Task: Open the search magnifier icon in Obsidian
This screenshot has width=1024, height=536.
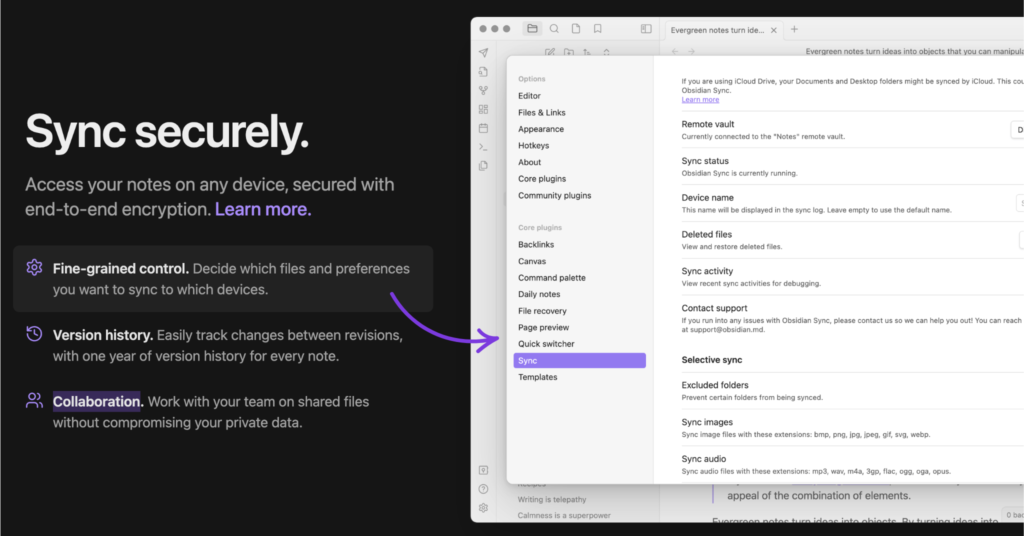Action: pyautogui.click(x=554, y=29)
